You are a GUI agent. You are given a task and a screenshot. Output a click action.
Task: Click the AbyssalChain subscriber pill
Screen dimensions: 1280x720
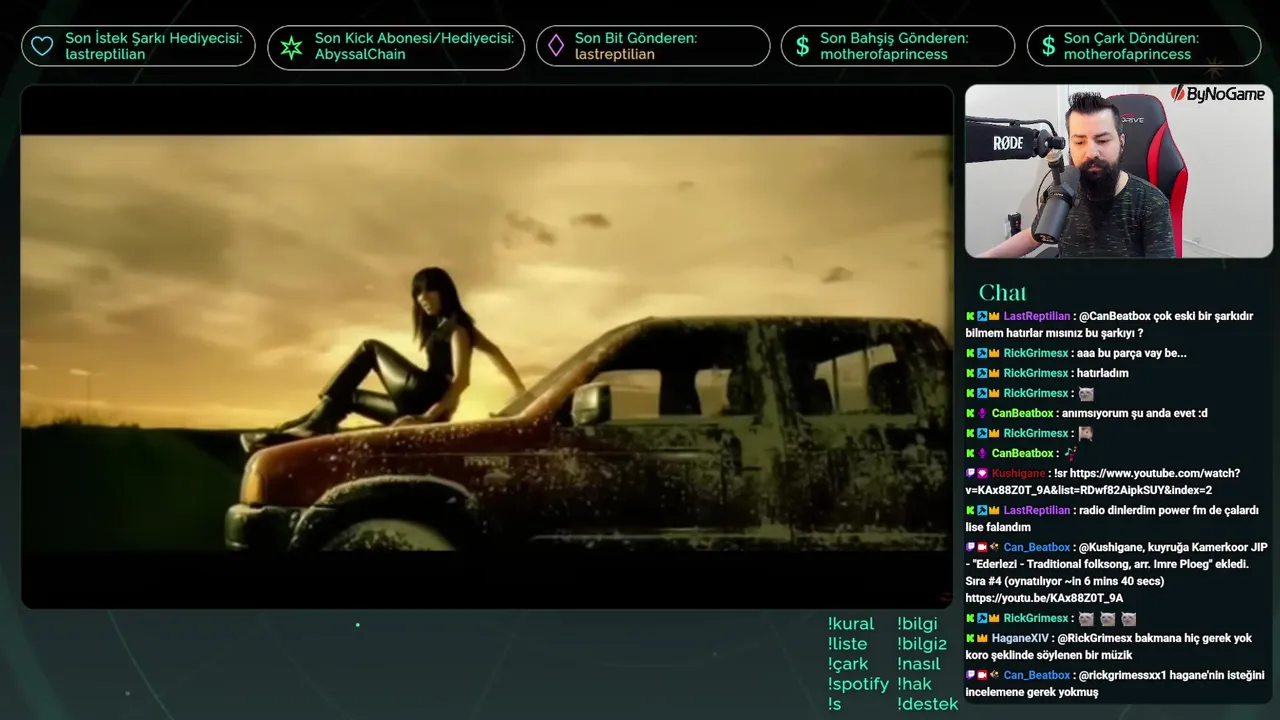(x=396, y=47)
